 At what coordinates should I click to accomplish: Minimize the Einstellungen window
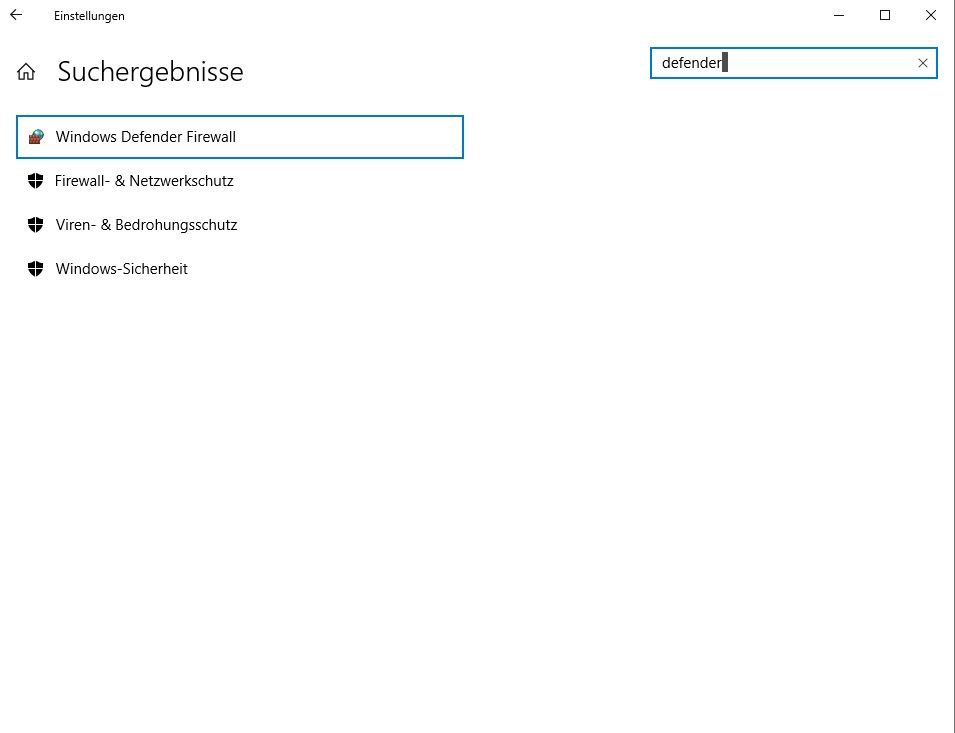pyautogui.click(x=839, y=15)
